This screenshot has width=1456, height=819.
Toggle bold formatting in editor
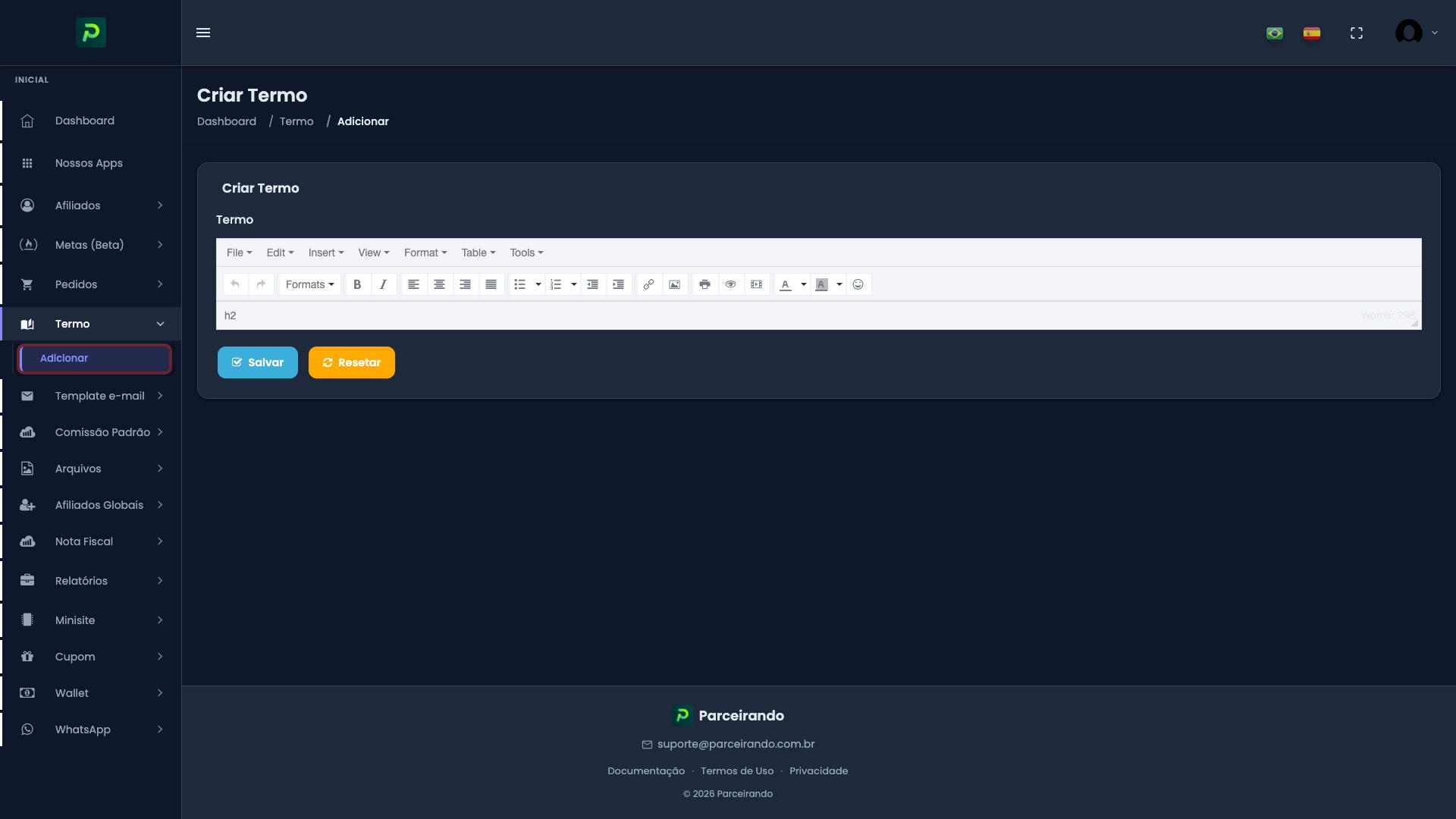[357, 284]
